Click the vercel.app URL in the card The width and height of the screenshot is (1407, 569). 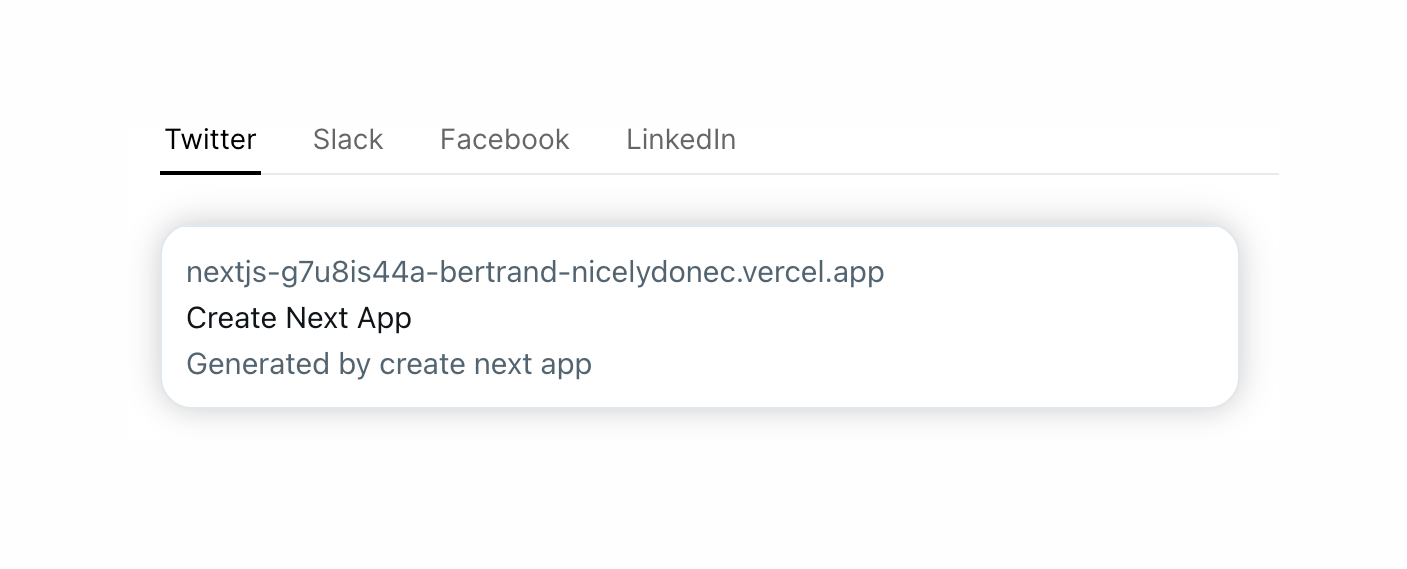[x=535, y=272]
